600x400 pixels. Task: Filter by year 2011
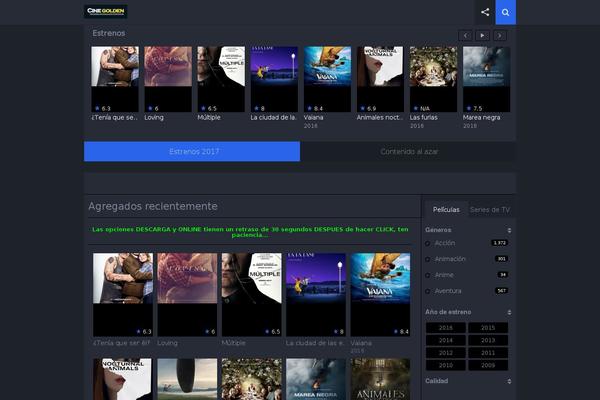pyautogui.click(x=488, y=353)
